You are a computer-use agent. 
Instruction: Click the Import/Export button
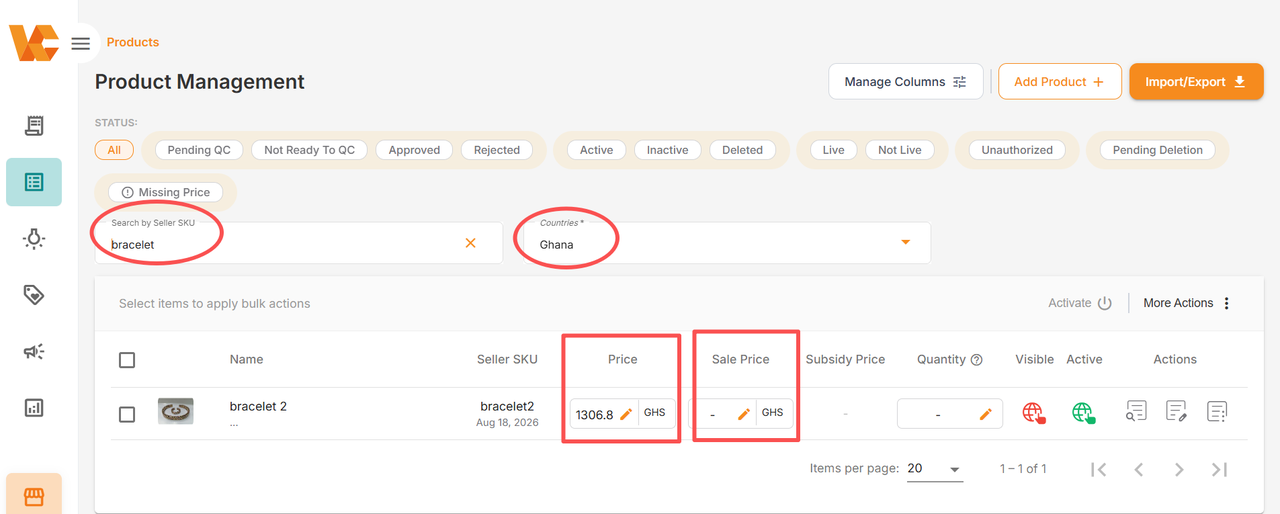tap(1196, 82)
